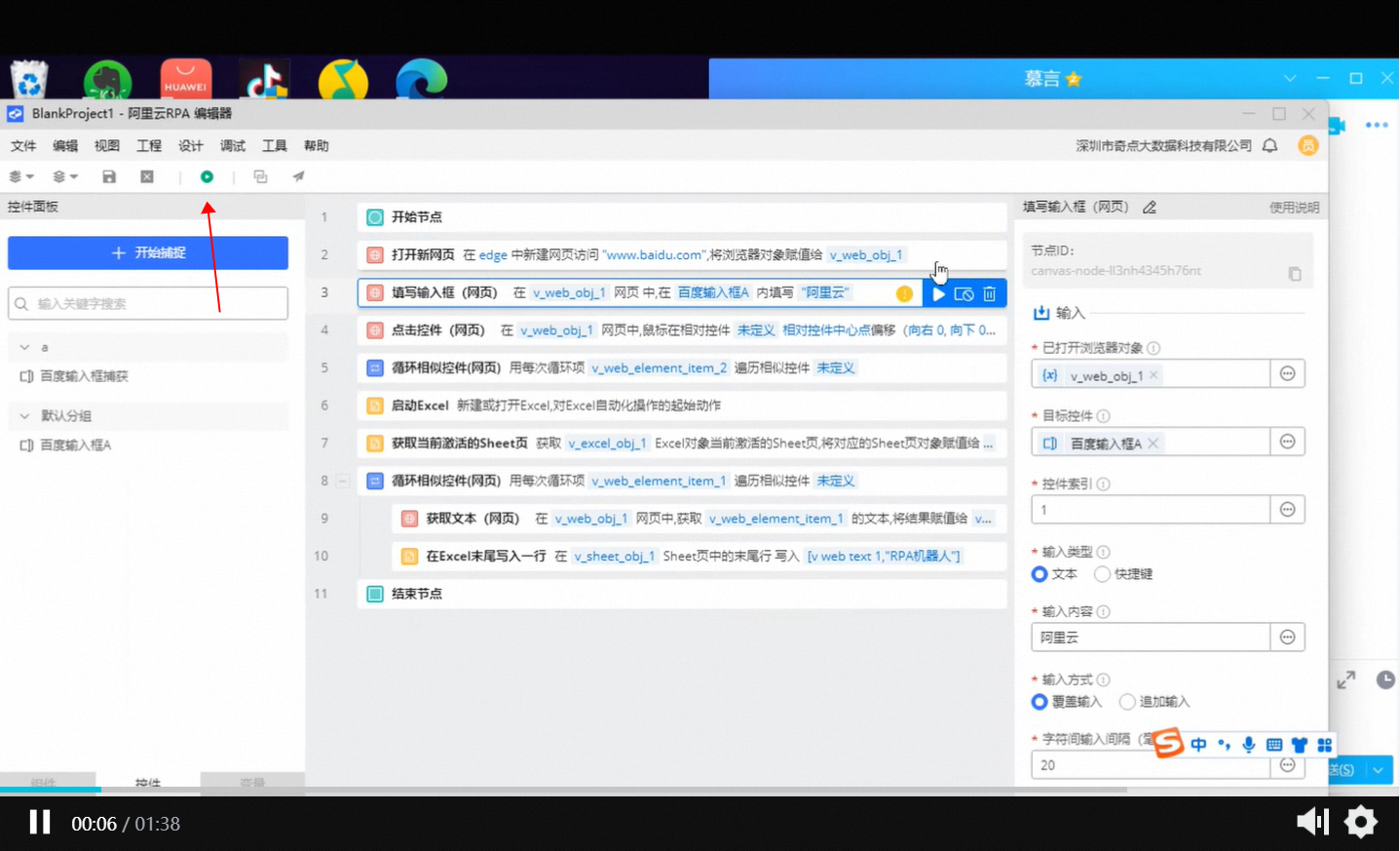Click the overlapping-squares toolbar icon
The width and height of the screenshot is (1400, 851).
click(260, 176)
